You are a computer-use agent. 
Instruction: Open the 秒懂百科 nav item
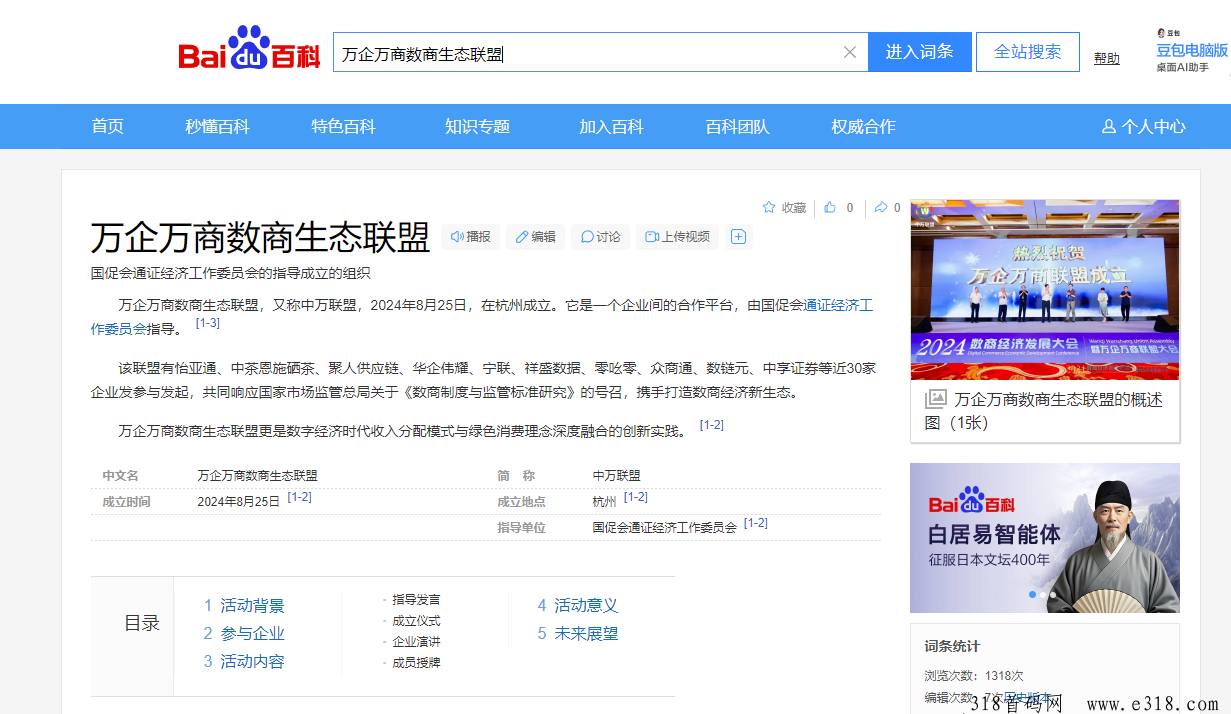[217, 127]
